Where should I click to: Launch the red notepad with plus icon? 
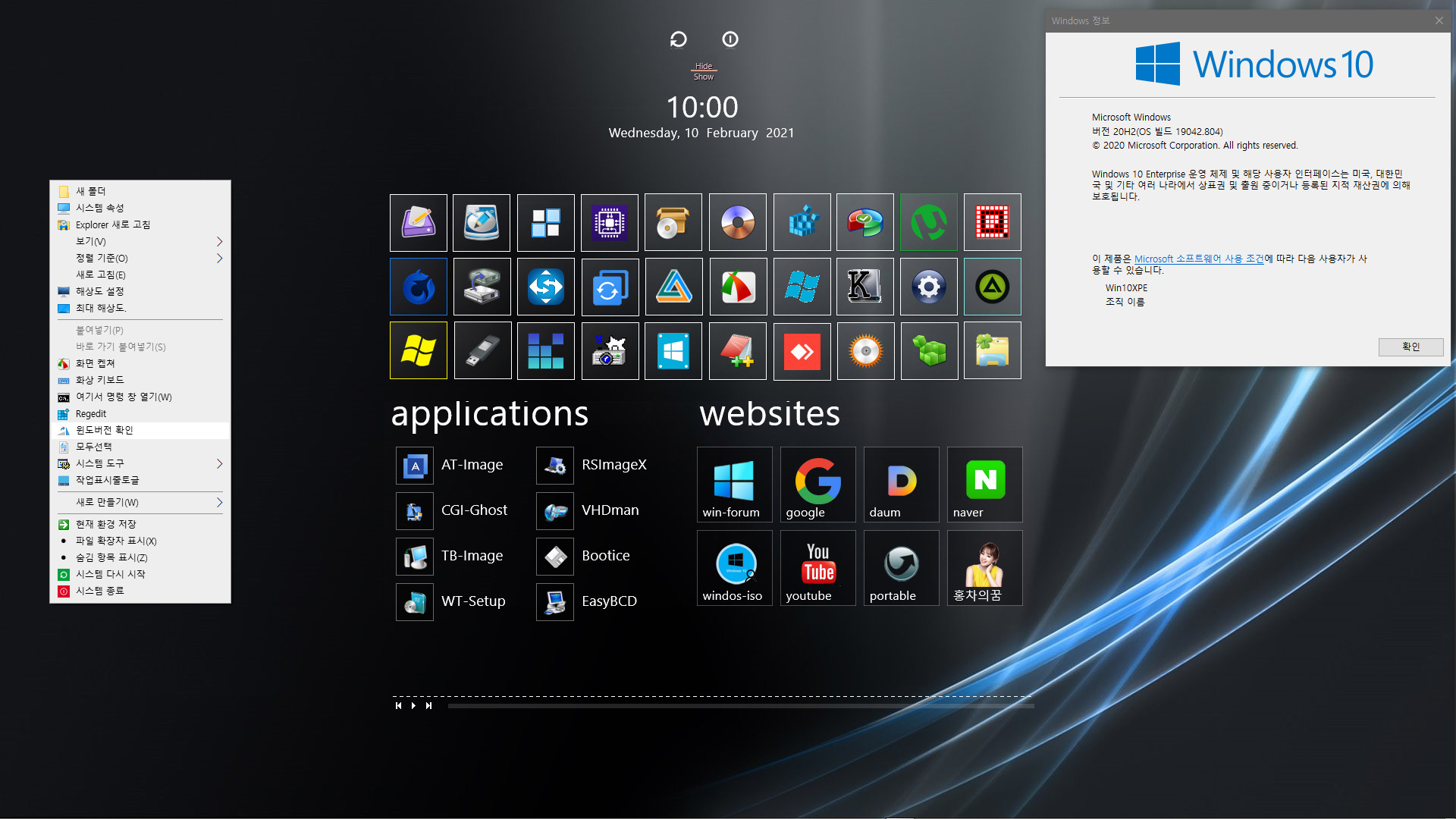tap(738, 350)
